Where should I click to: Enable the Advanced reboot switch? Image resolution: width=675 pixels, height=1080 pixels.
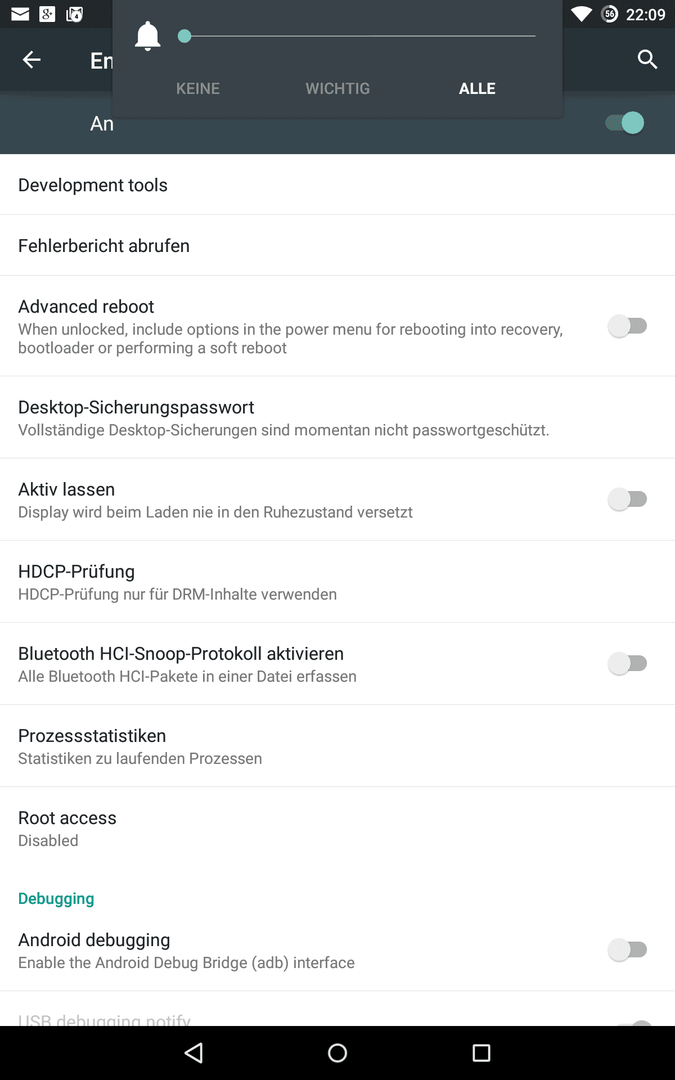(627, 326)
